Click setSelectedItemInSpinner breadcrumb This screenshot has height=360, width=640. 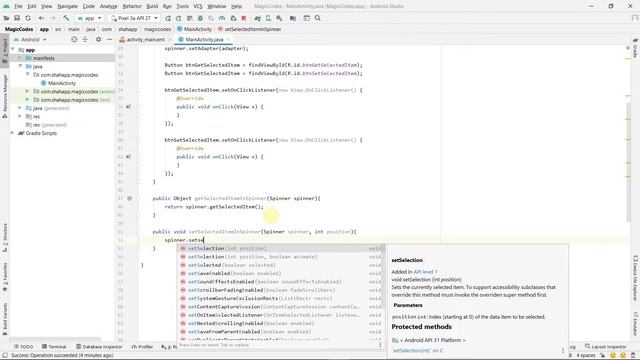[x=249, y=29]
